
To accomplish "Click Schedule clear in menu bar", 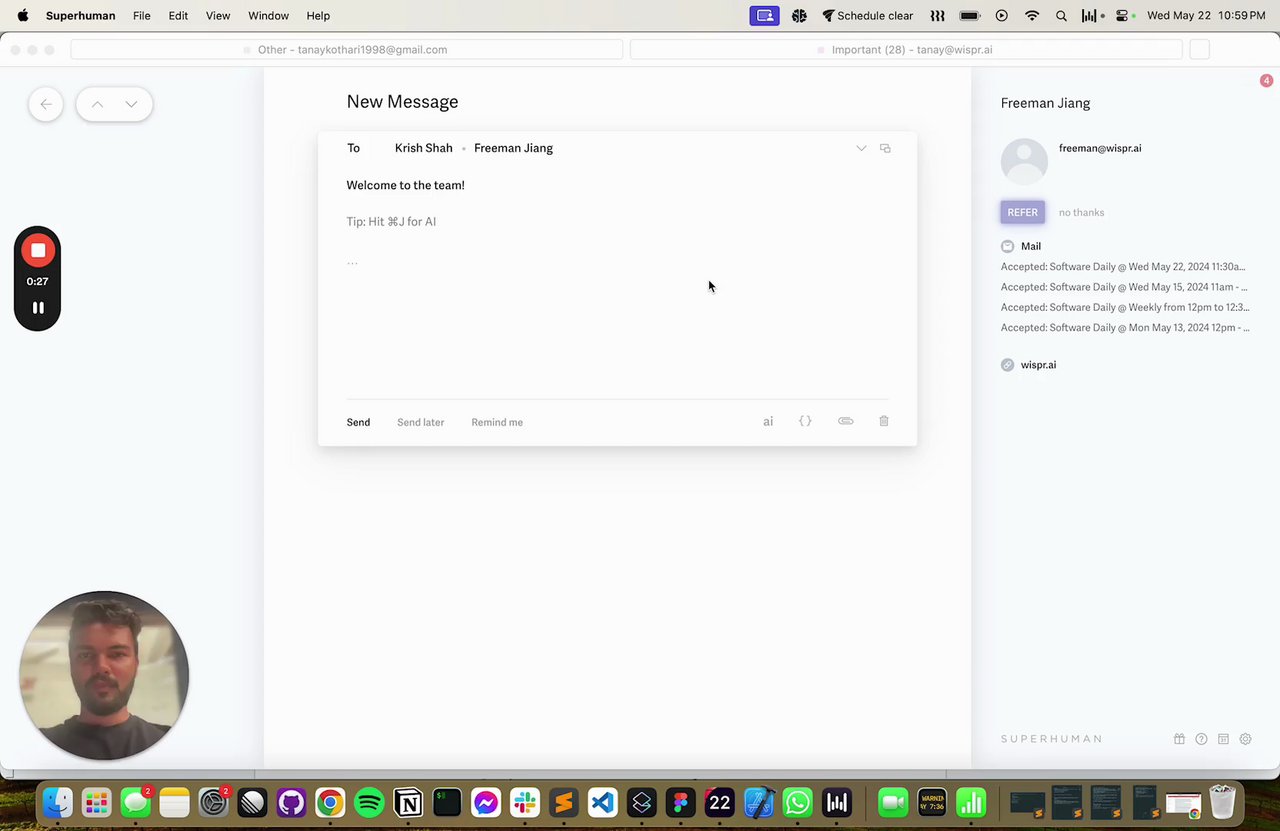I will pyautogui.click(x=867, y=16).
